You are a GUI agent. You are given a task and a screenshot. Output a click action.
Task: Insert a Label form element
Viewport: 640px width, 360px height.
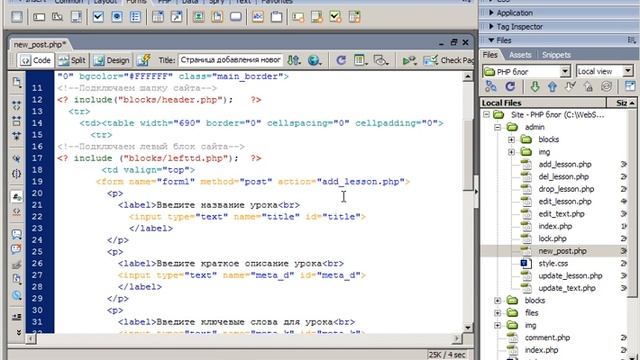pyautogui.click(x=258, y=17)
